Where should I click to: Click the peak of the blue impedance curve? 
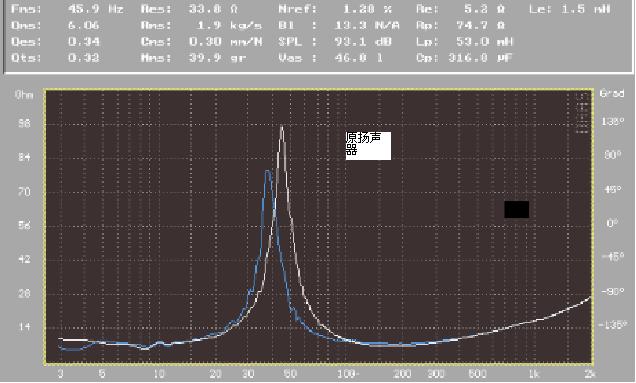pyautogui.click(x=268, y=172)
